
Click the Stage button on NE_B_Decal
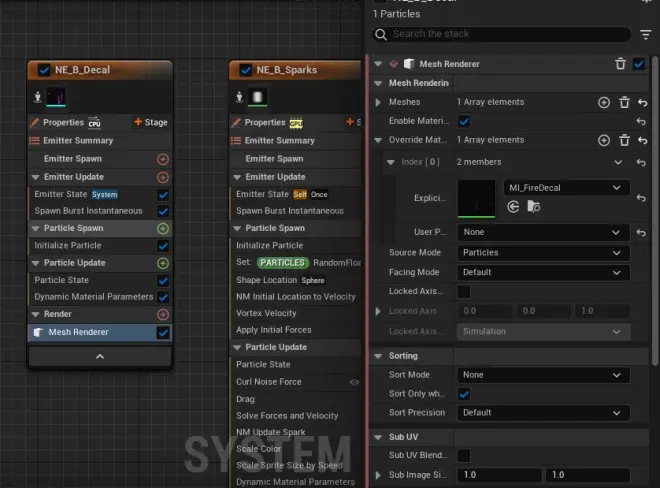click(150, 122)
